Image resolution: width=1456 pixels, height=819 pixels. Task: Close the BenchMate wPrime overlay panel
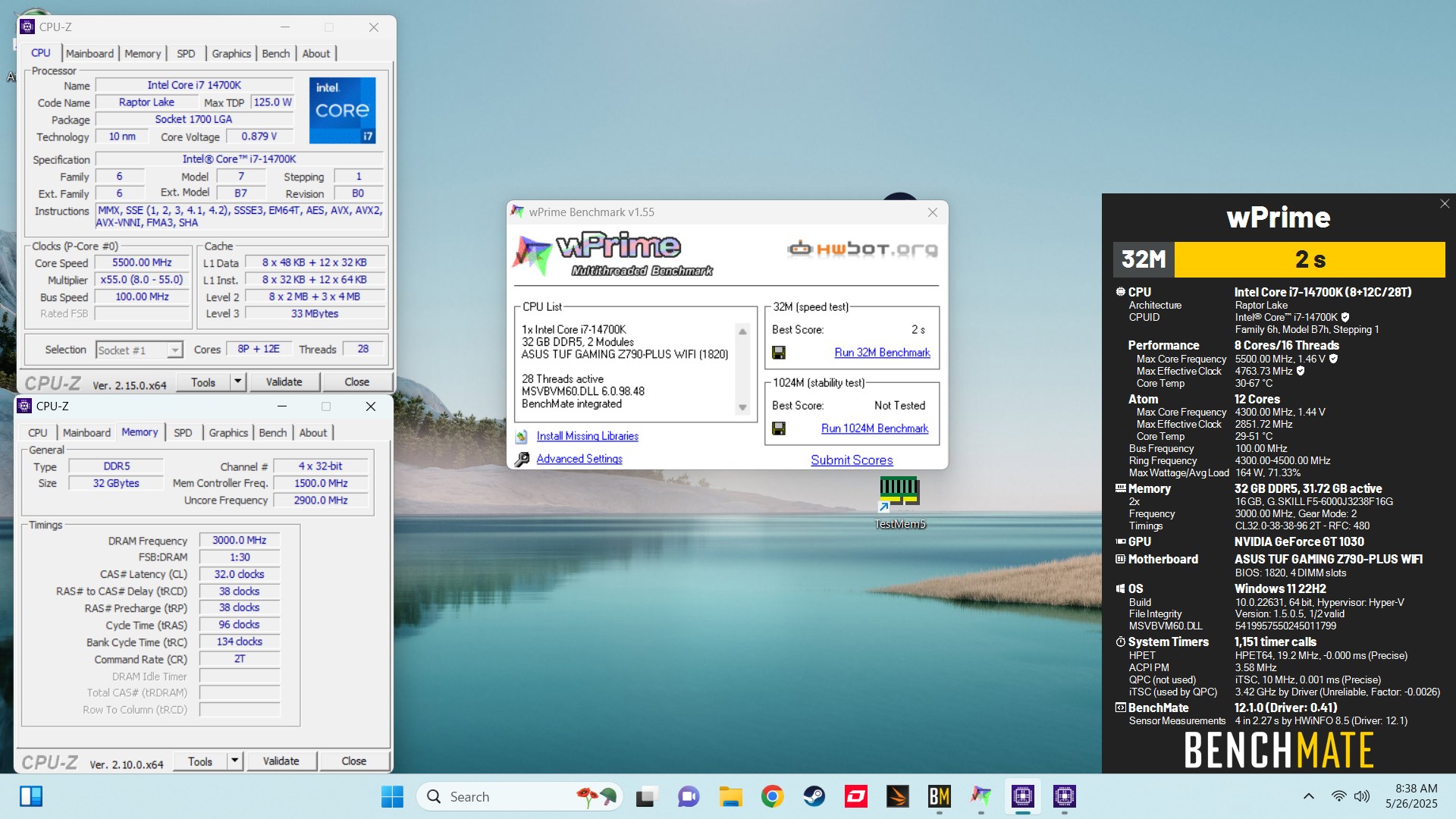[1445, 204]
